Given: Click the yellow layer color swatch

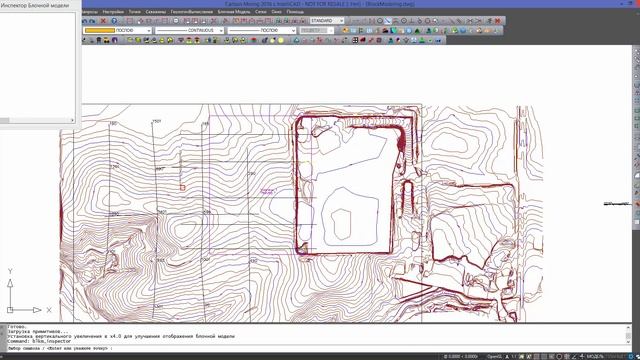Looking at the screenshot, I should [x=100, y=31].
